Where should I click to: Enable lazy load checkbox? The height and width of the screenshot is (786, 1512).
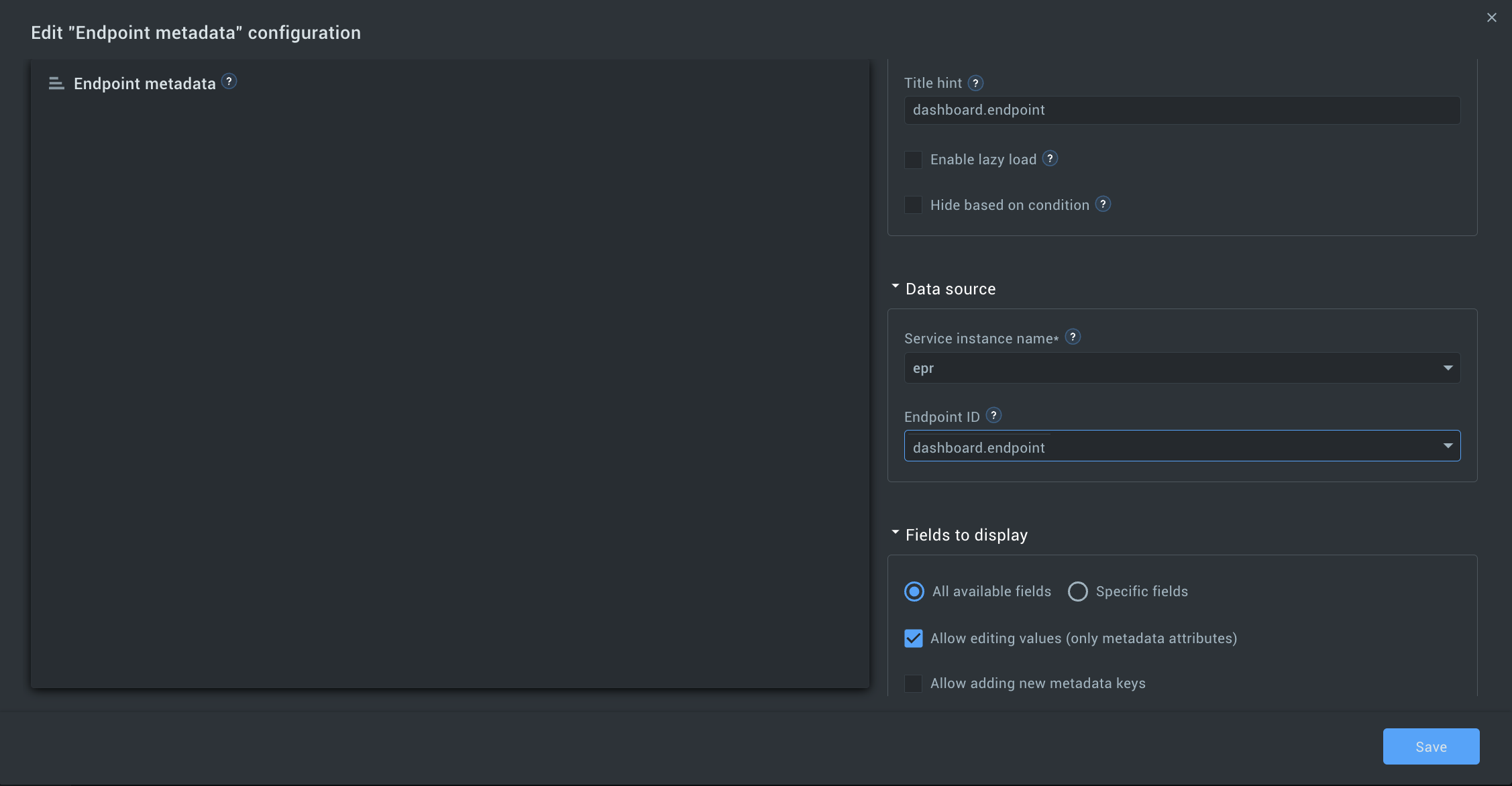tap(913, 160)
